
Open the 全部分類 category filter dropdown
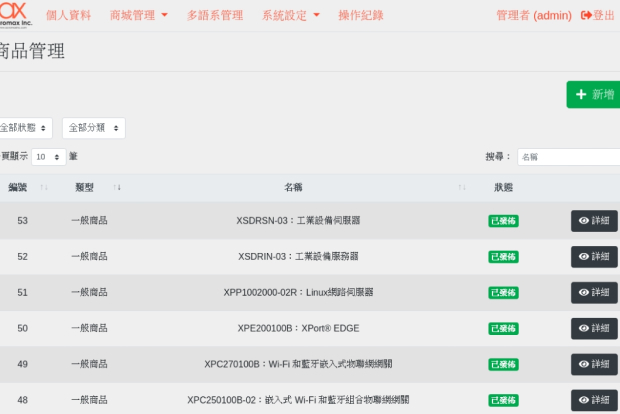94,128
